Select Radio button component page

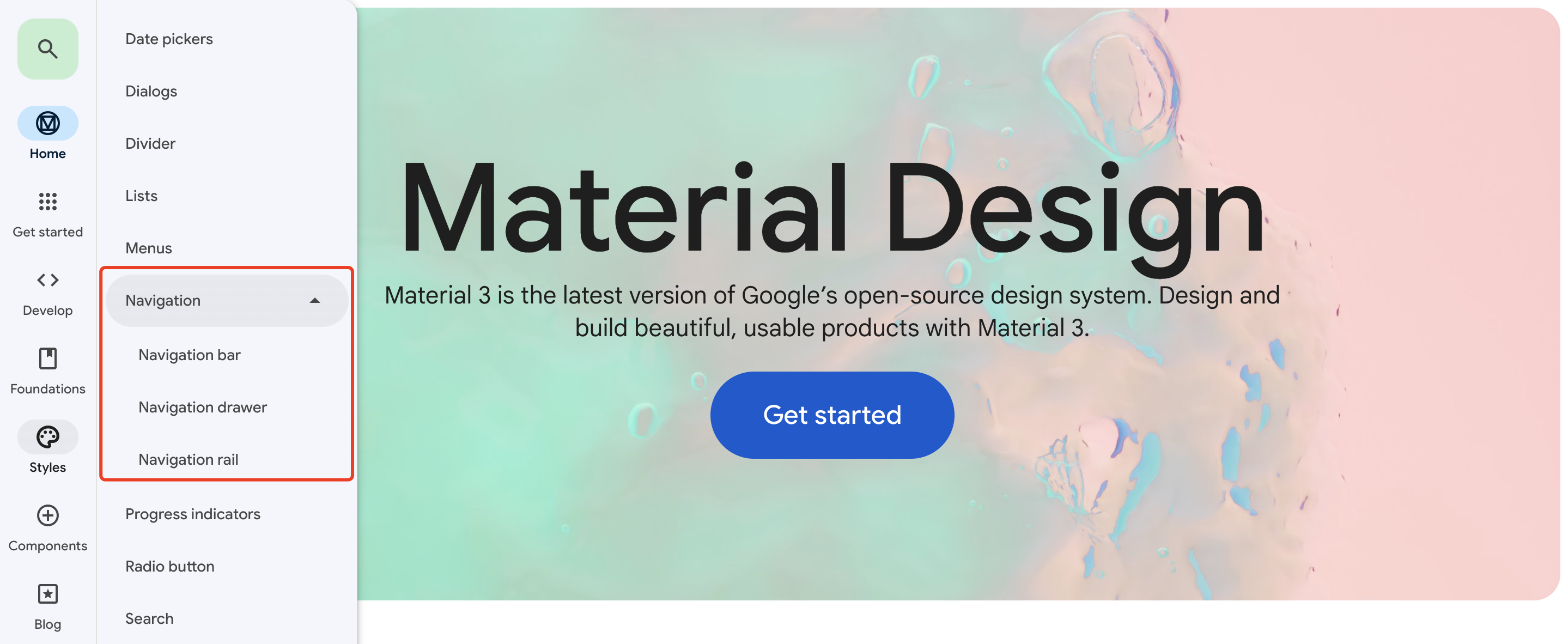click(169, 567)
